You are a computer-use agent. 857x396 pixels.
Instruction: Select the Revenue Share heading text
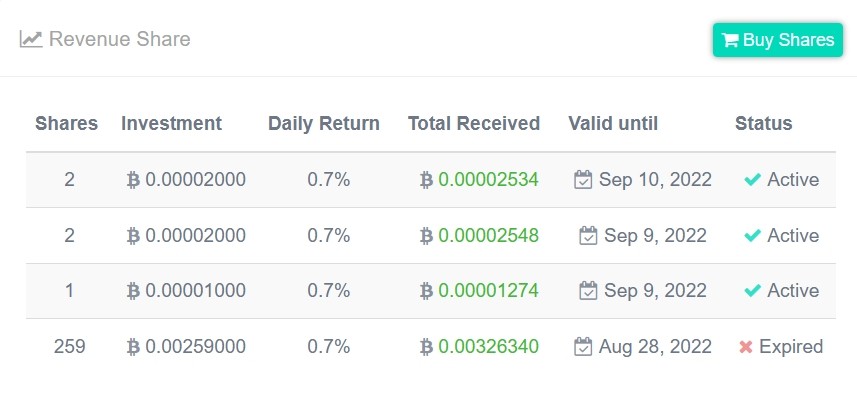click(120, 39)
